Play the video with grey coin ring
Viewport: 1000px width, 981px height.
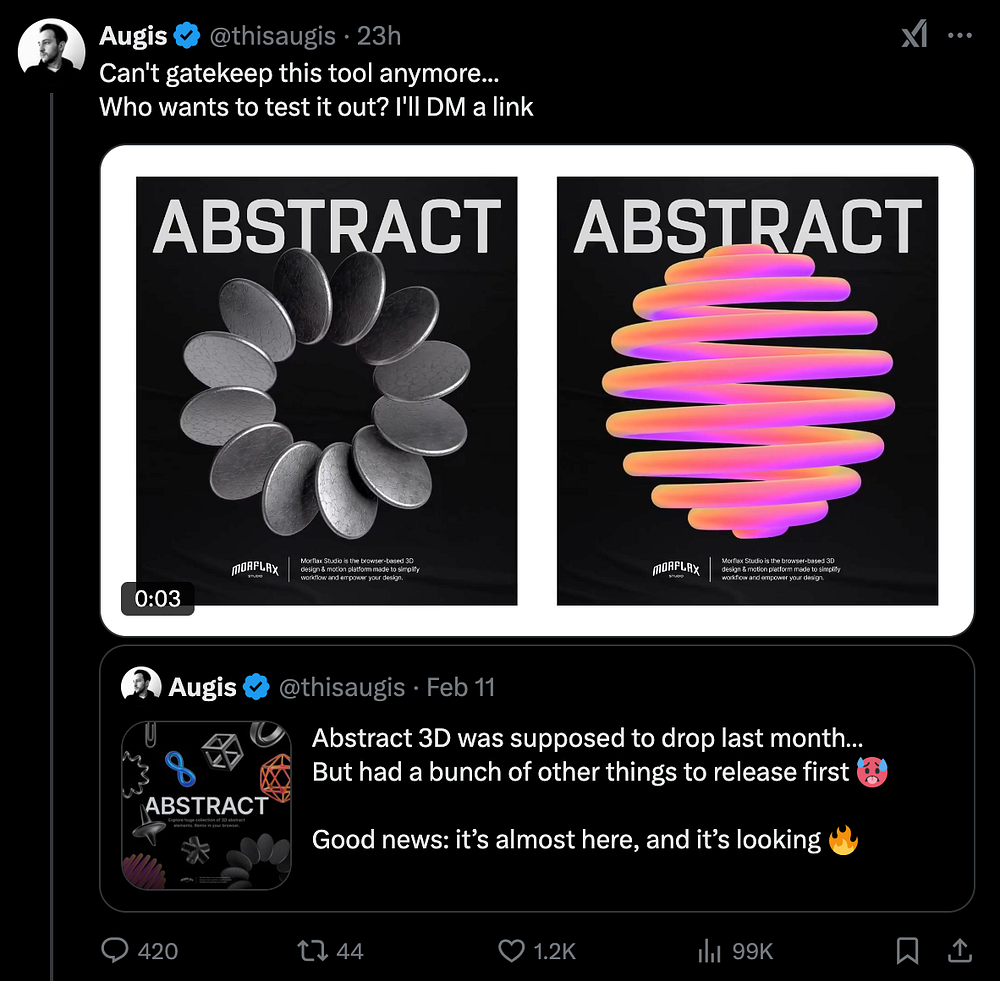click(x=326, y=391)
